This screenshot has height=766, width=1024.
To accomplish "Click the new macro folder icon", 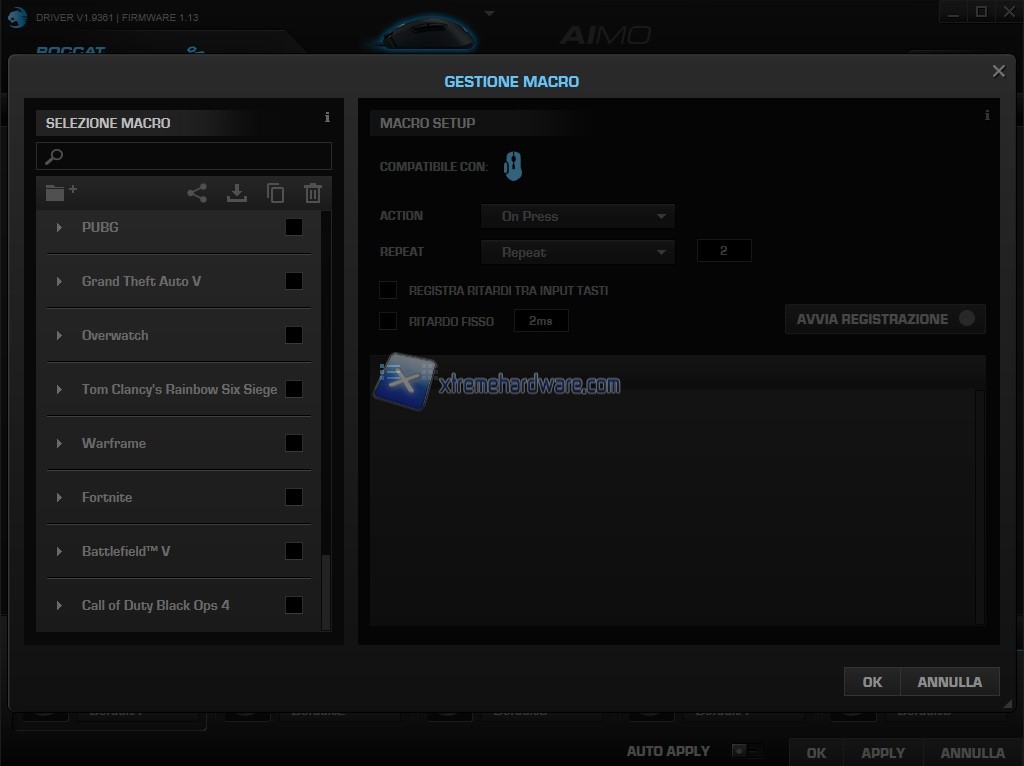I will [61, 193].
